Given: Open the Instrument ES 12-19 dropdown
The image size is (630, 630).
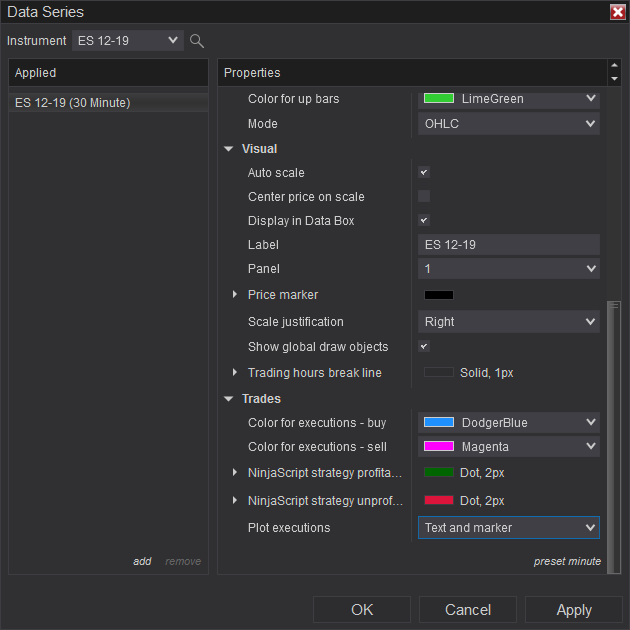Looking at the screenshot, I should (128, 40).
